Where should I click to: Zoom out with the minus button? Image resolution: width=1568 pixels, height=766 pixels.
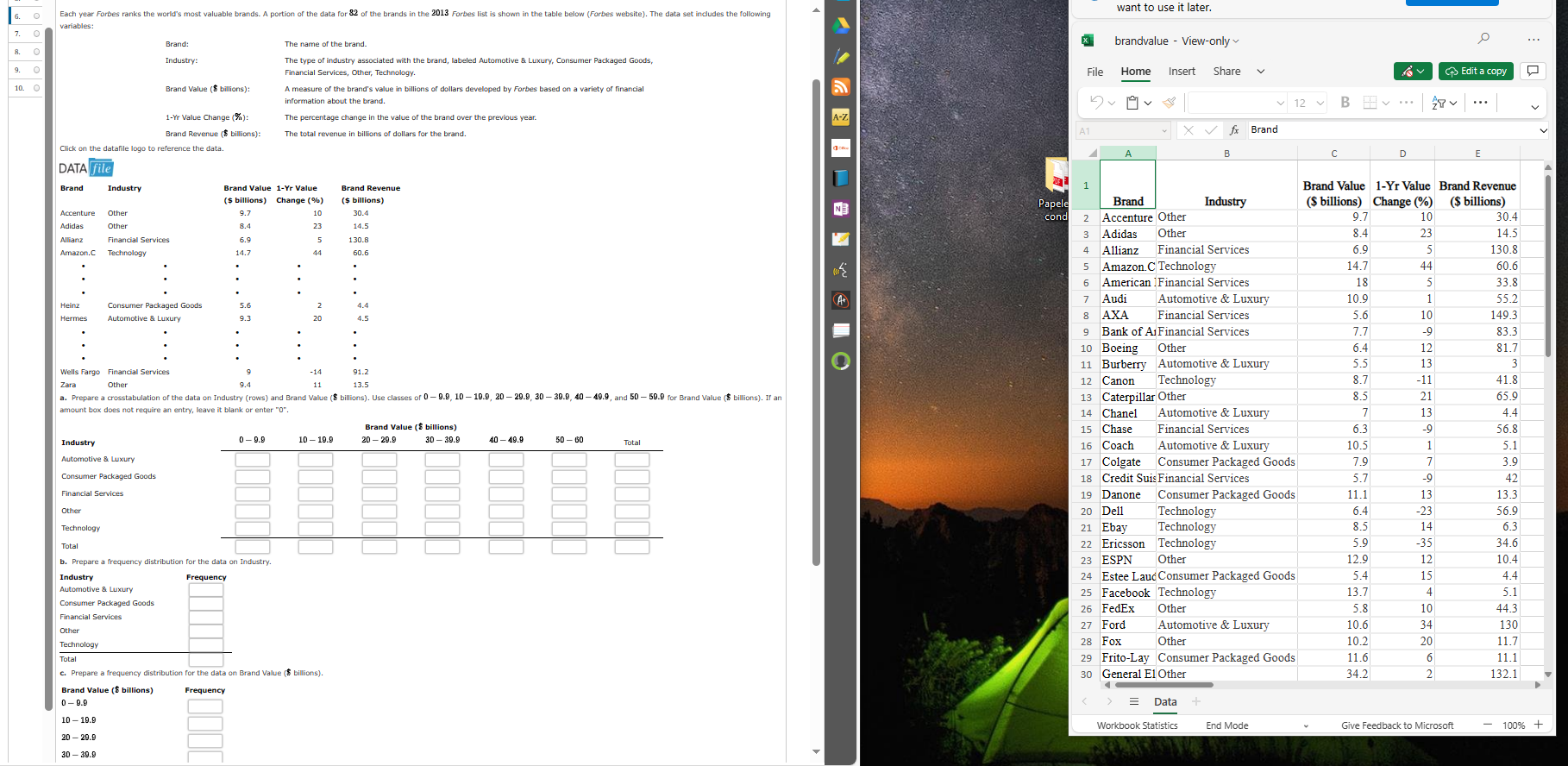tap(1488, 725)
